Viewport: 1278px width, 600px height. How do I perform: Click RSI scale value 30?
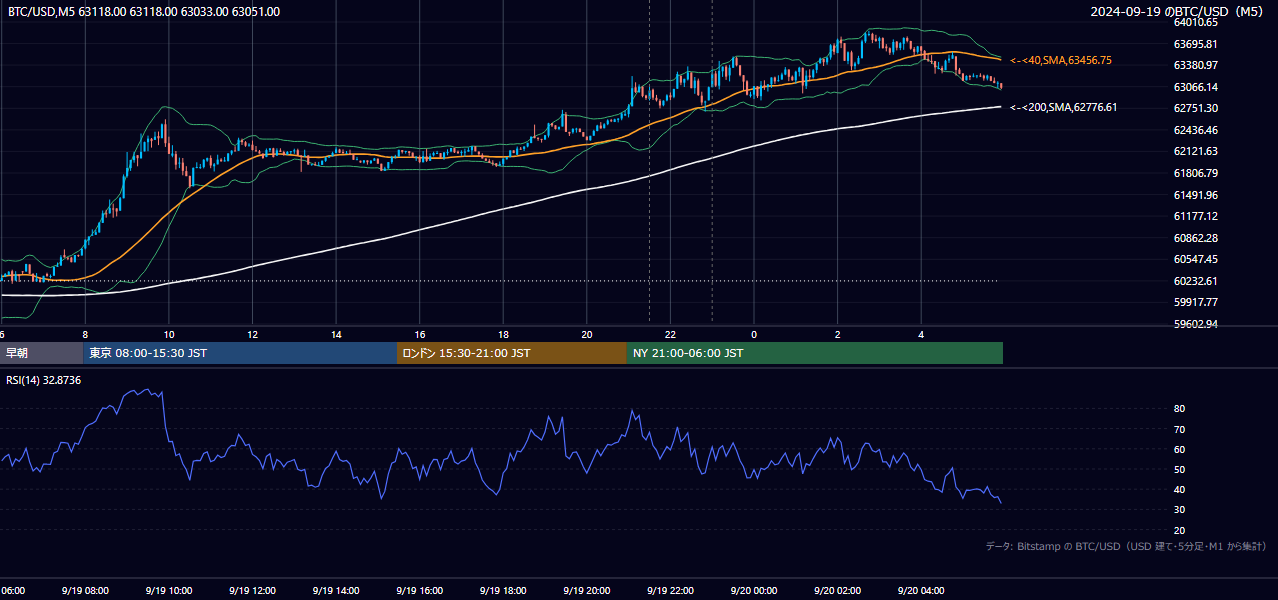(1179, 510)
